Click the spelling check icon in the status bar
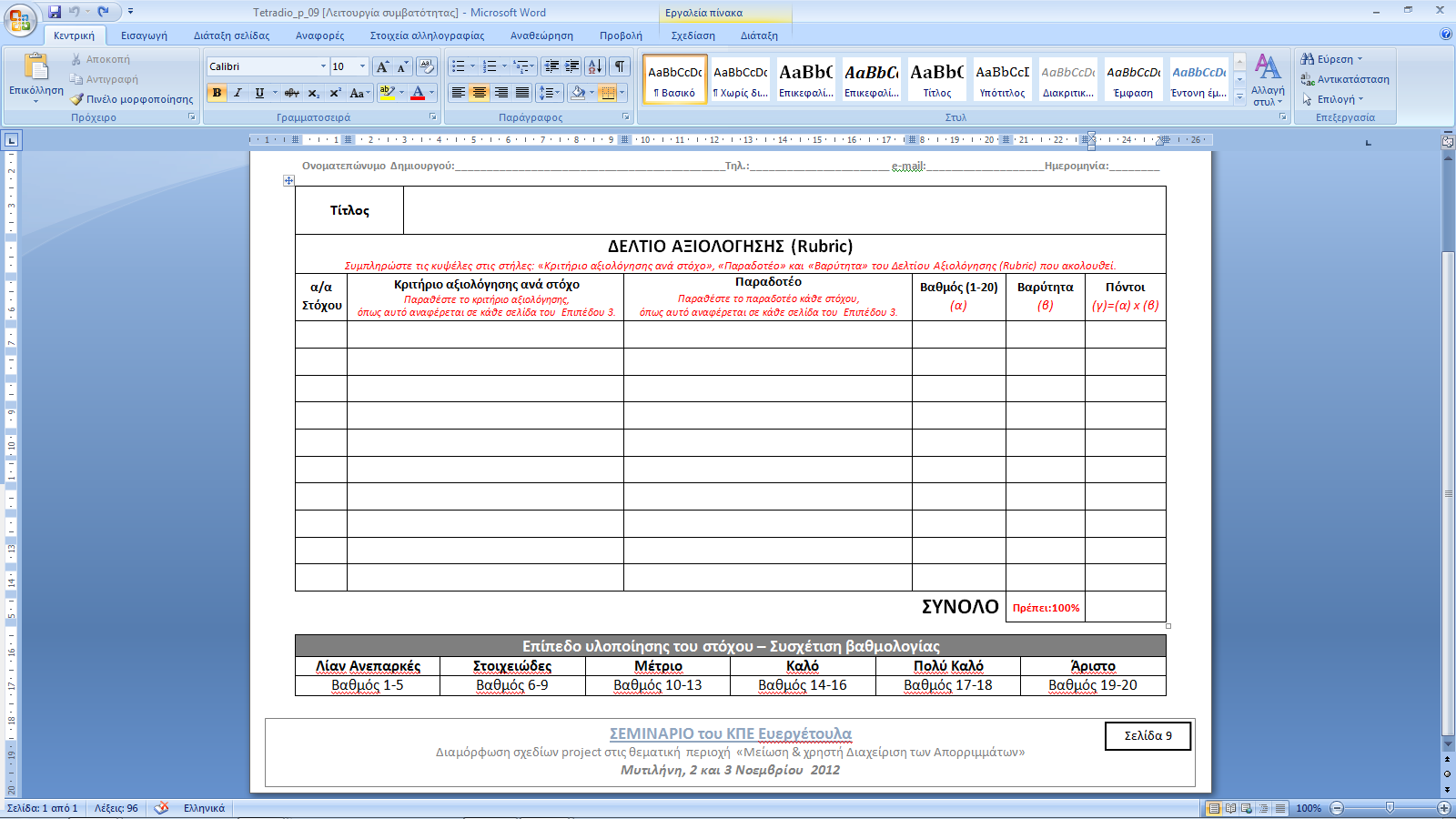 (161, 808)
